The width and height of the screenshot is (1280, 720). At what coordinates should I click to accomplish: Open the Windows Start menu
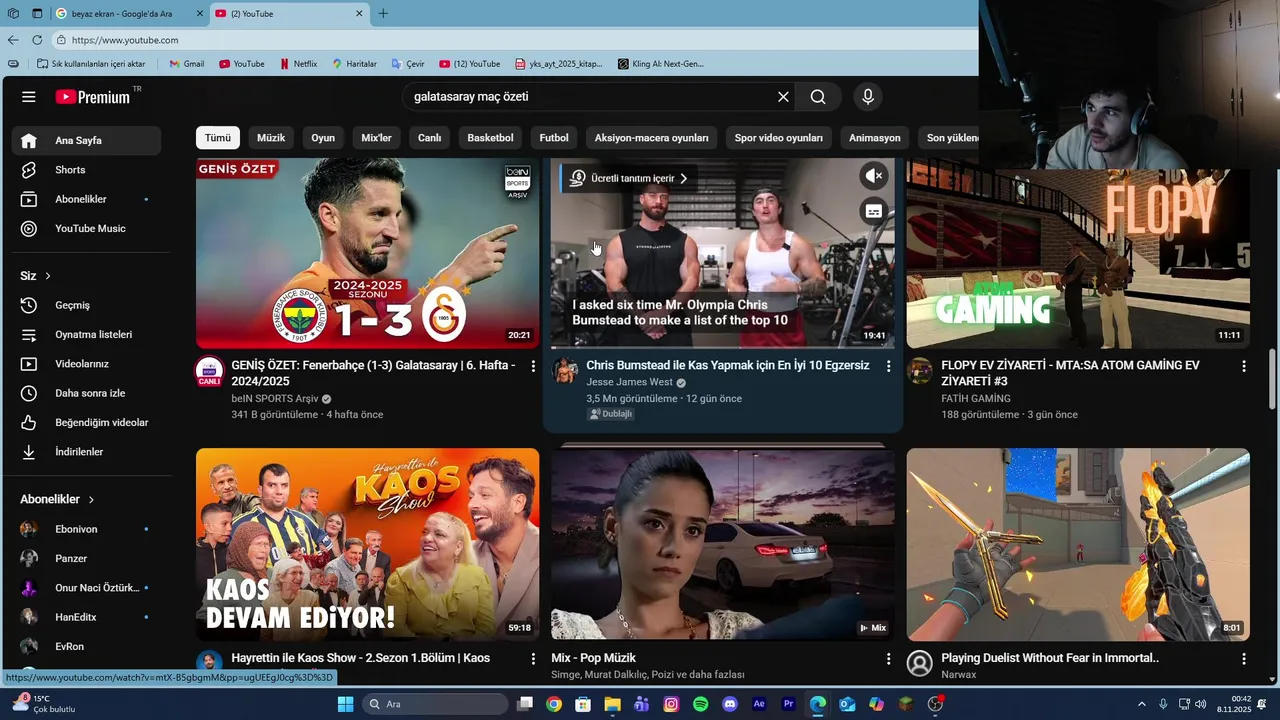345,704
